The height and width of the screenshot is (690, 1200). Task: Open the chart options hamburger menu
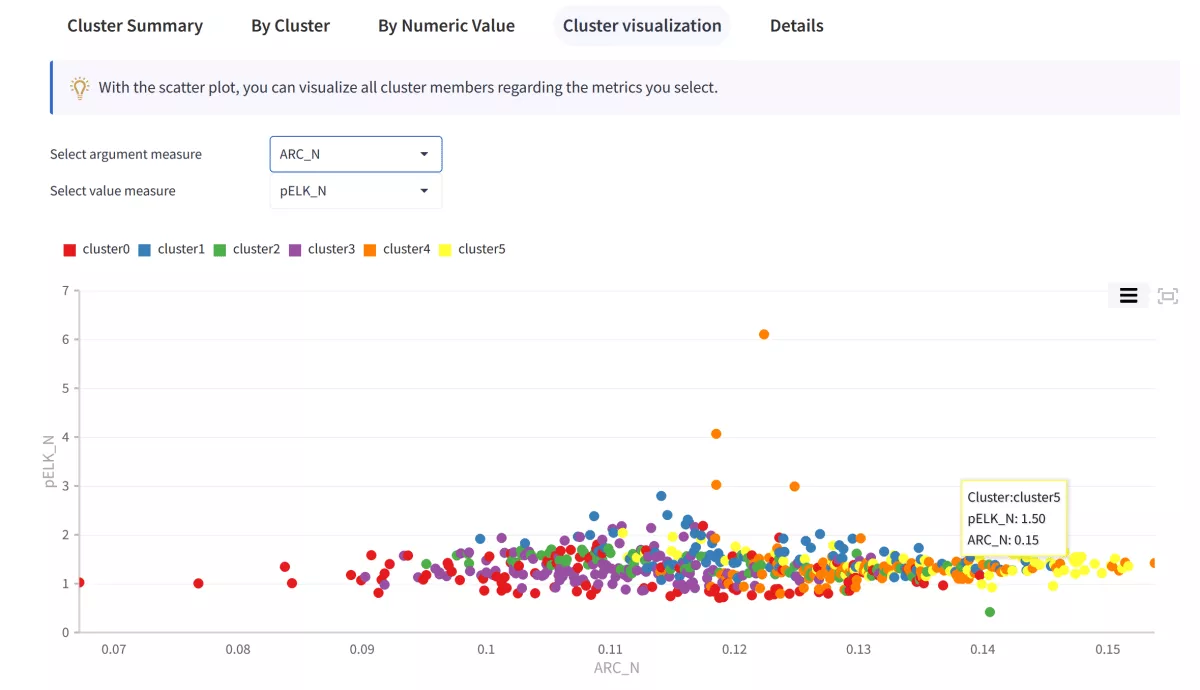click(x=1128, y=295)
